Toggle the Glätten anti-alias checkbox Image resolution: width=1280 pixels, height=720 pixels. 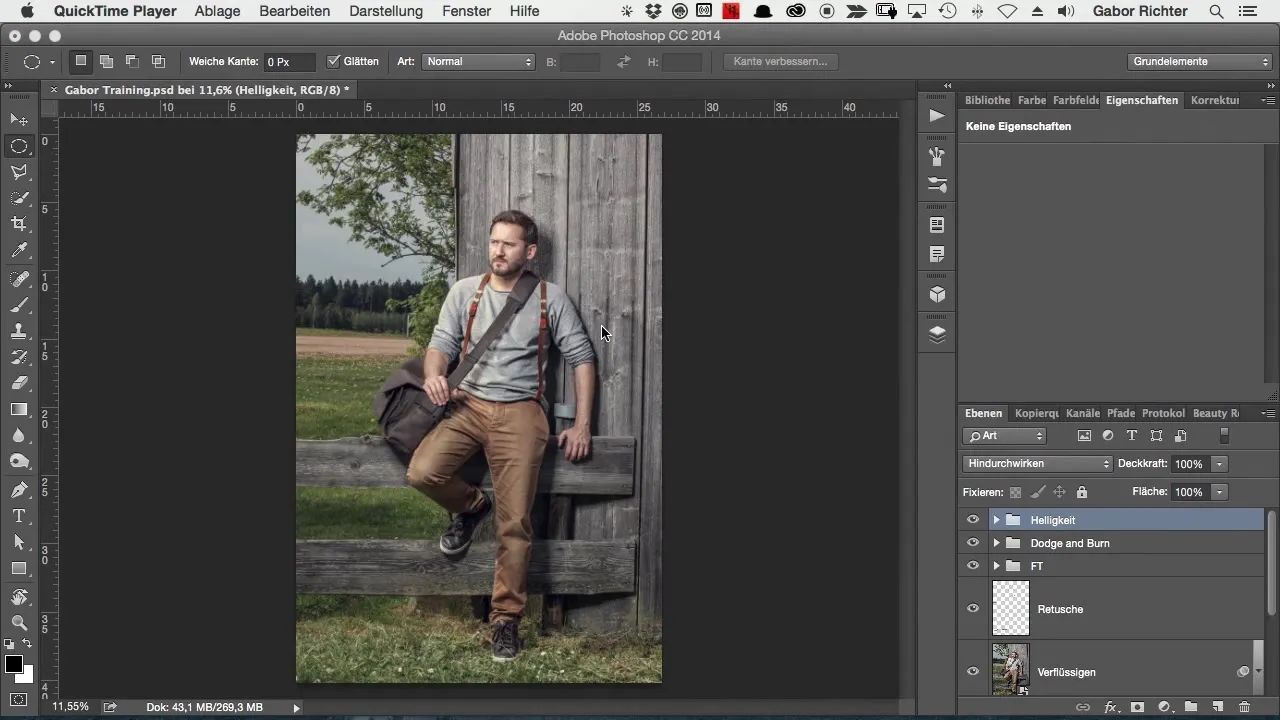point(334,61)
